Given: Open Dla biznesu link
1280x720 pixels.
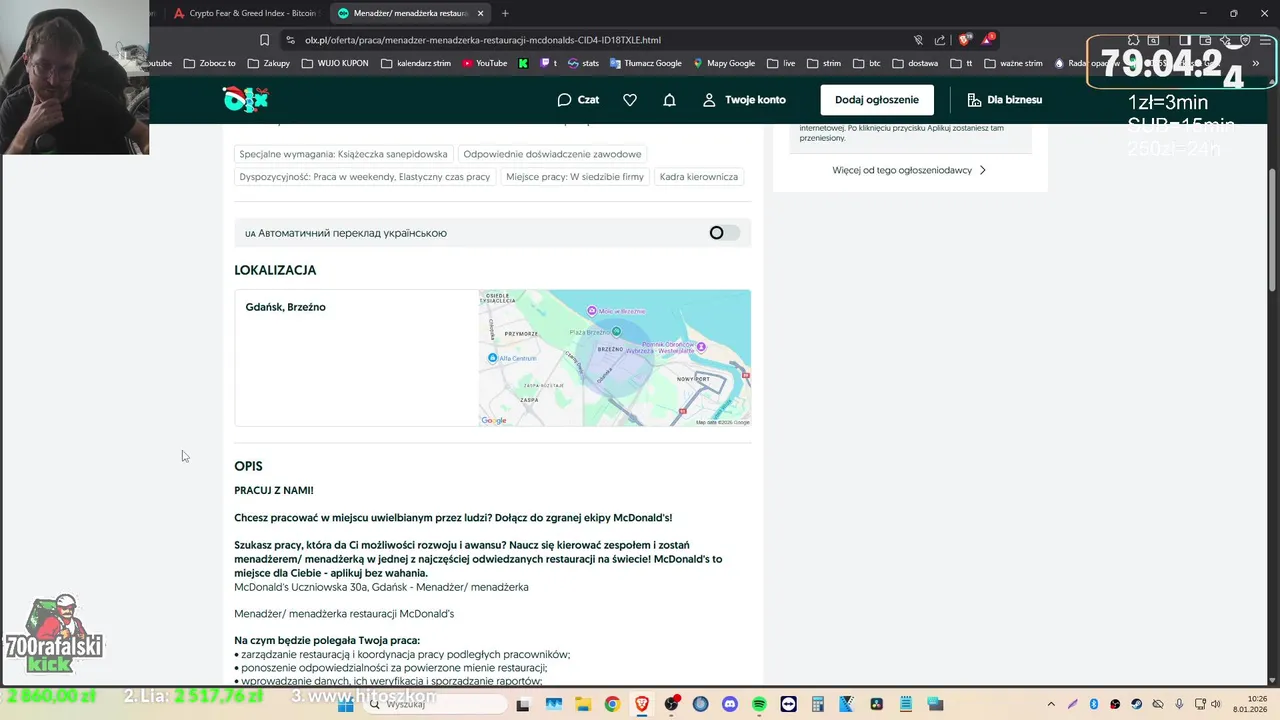Looking at the screenshot, I should pyautogui.click(x=1004, y=100).
